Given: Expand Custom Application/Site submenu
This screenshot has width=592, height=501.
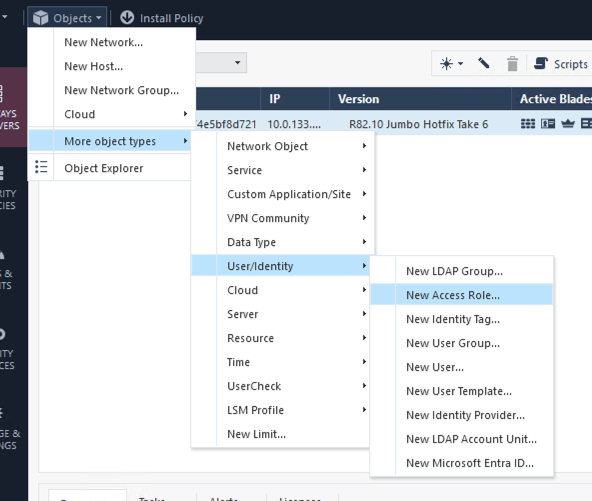Looking at the screenshot, I should pos(283,194).
